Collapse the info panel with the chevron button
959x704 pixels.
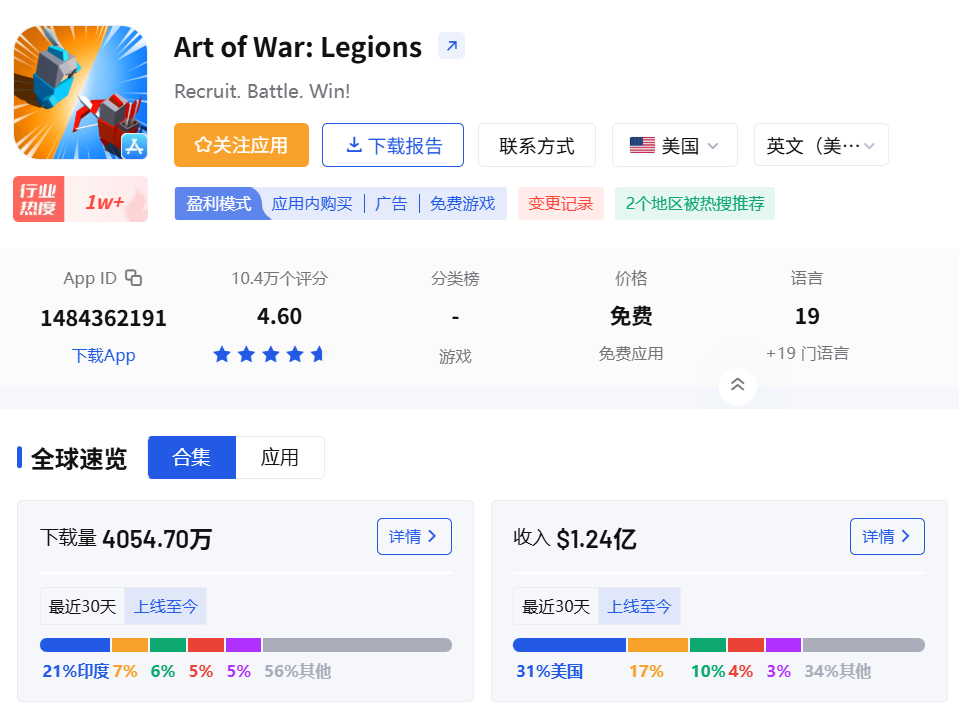click(737, 384)
